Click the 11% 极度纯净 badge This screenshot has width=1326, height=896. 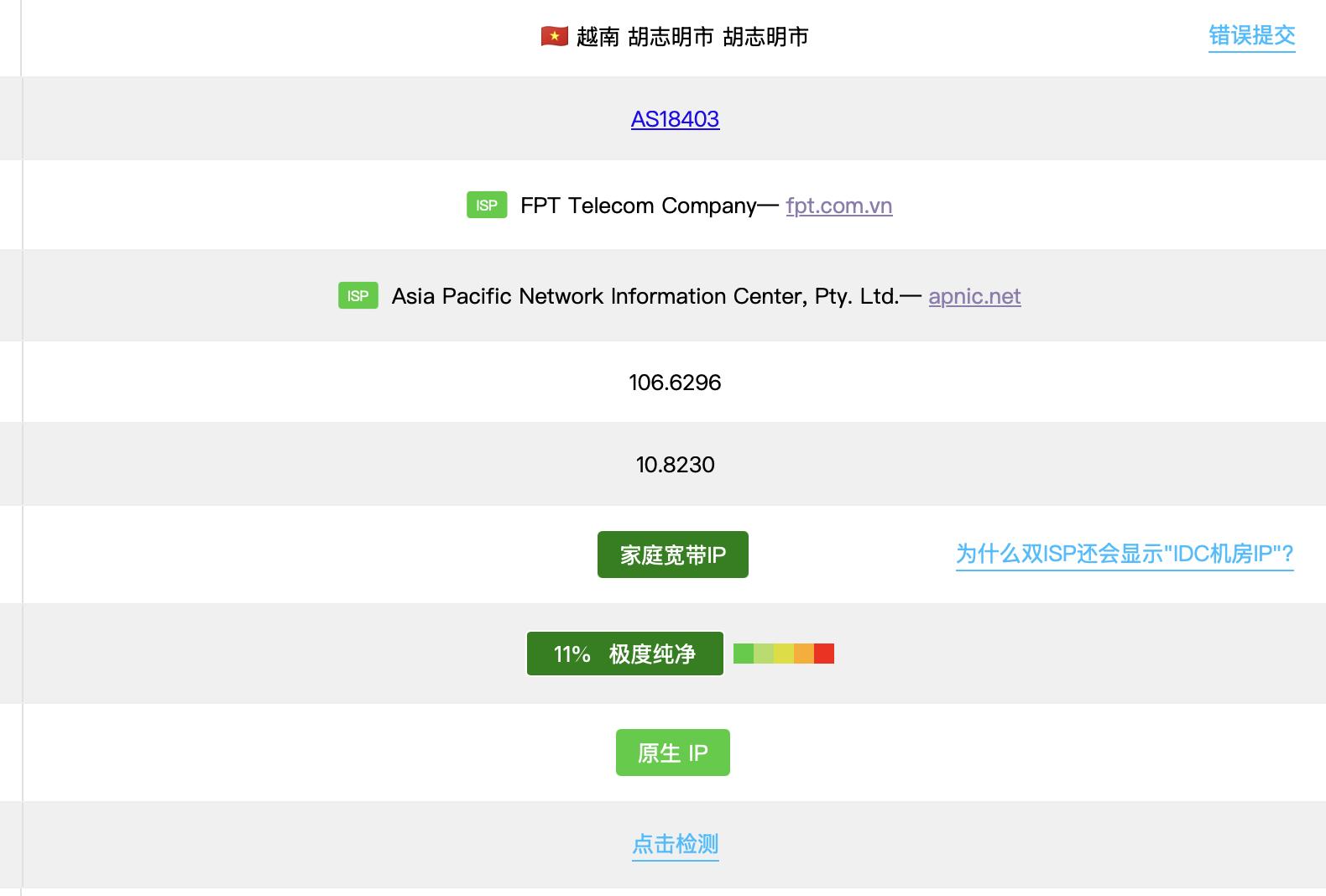(625, 654)
